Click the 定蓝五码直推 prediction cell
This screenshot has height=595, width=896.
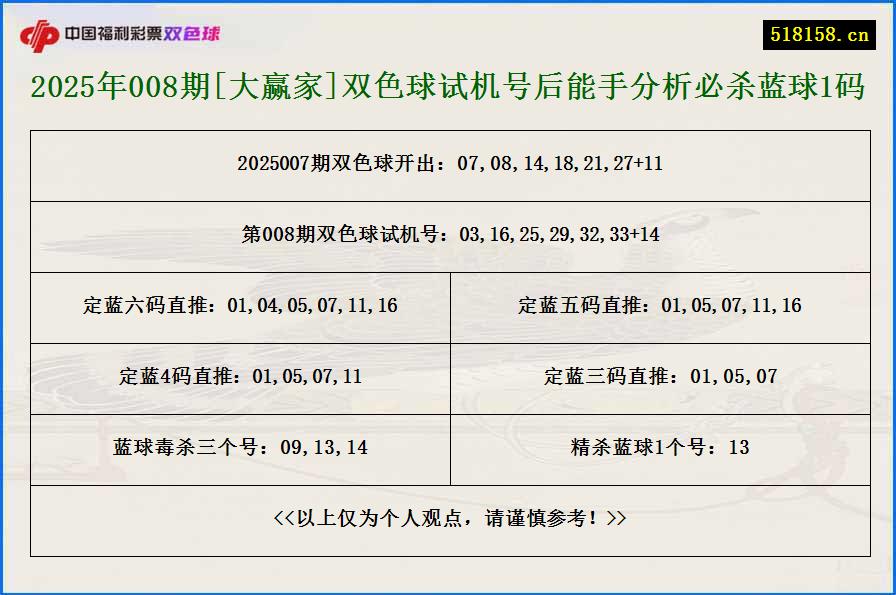click(660, 308)
